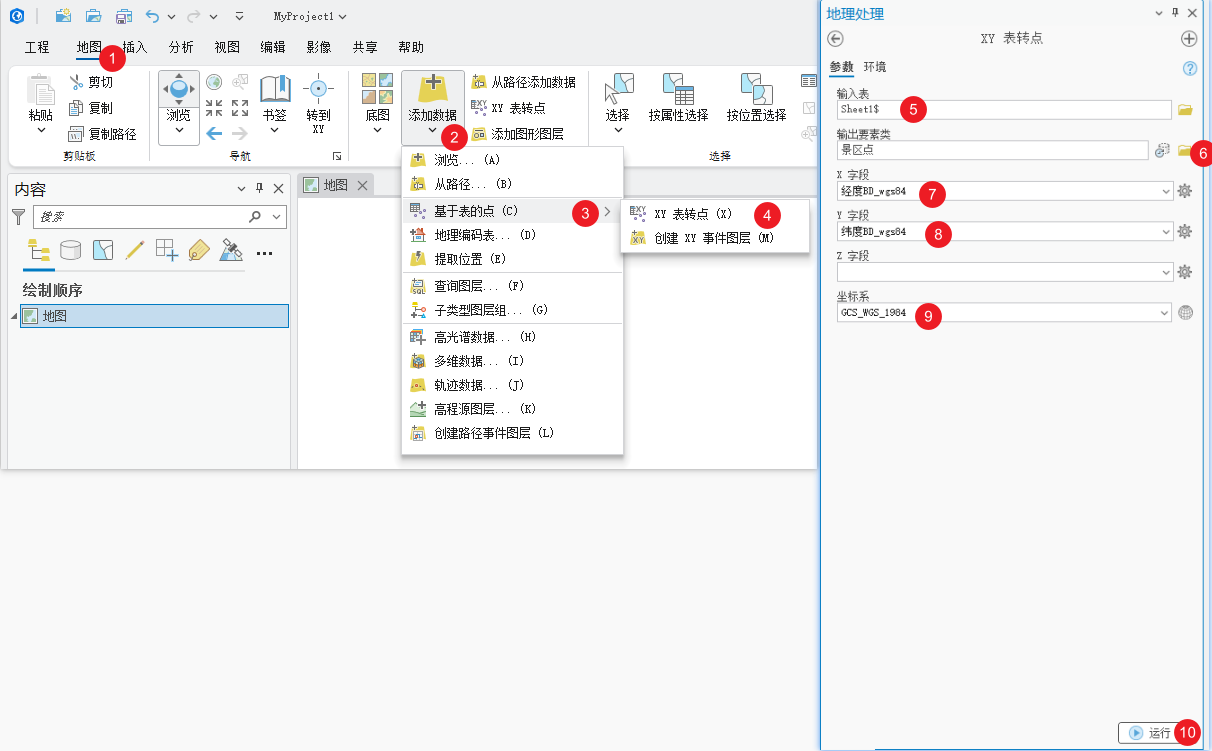This screenshot has height=751, width=1212.
Task: Expand the 基于表的点 (C) submenu
Action: pos(512,211)
